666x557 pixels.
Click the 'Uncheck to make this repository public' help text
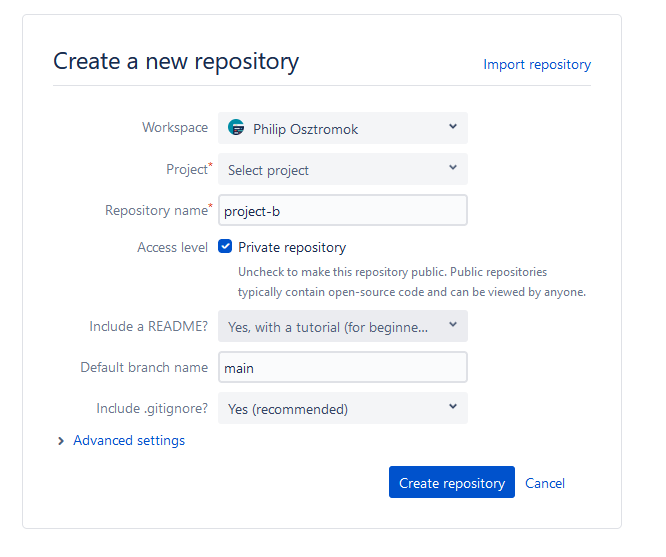click(x=412, y=282)
